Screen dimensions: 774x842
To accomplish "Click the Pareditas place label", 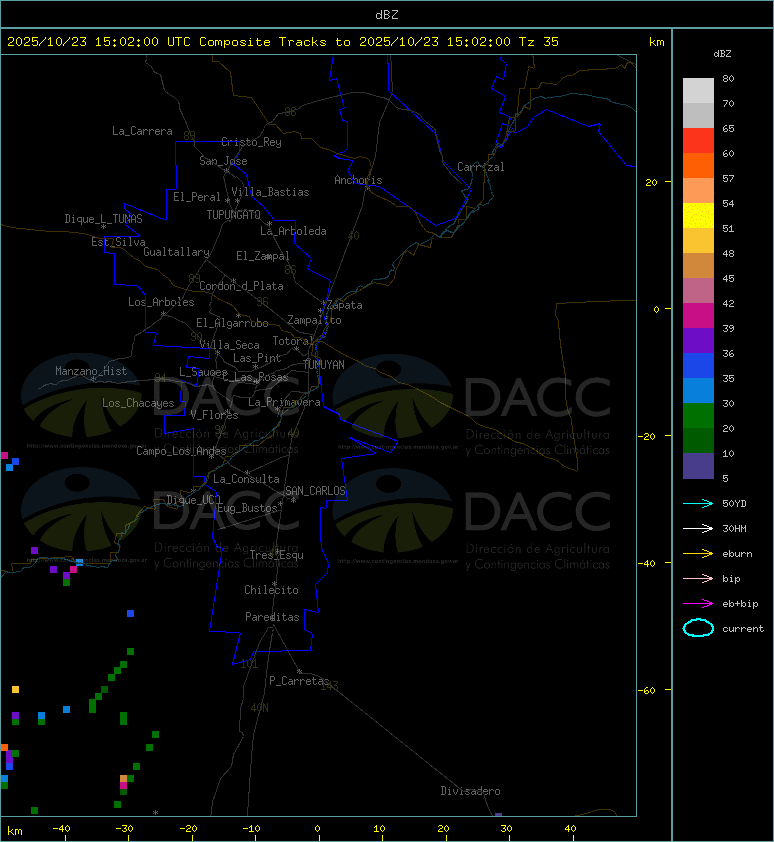I will pyautogui.click(x=272, y=618).
